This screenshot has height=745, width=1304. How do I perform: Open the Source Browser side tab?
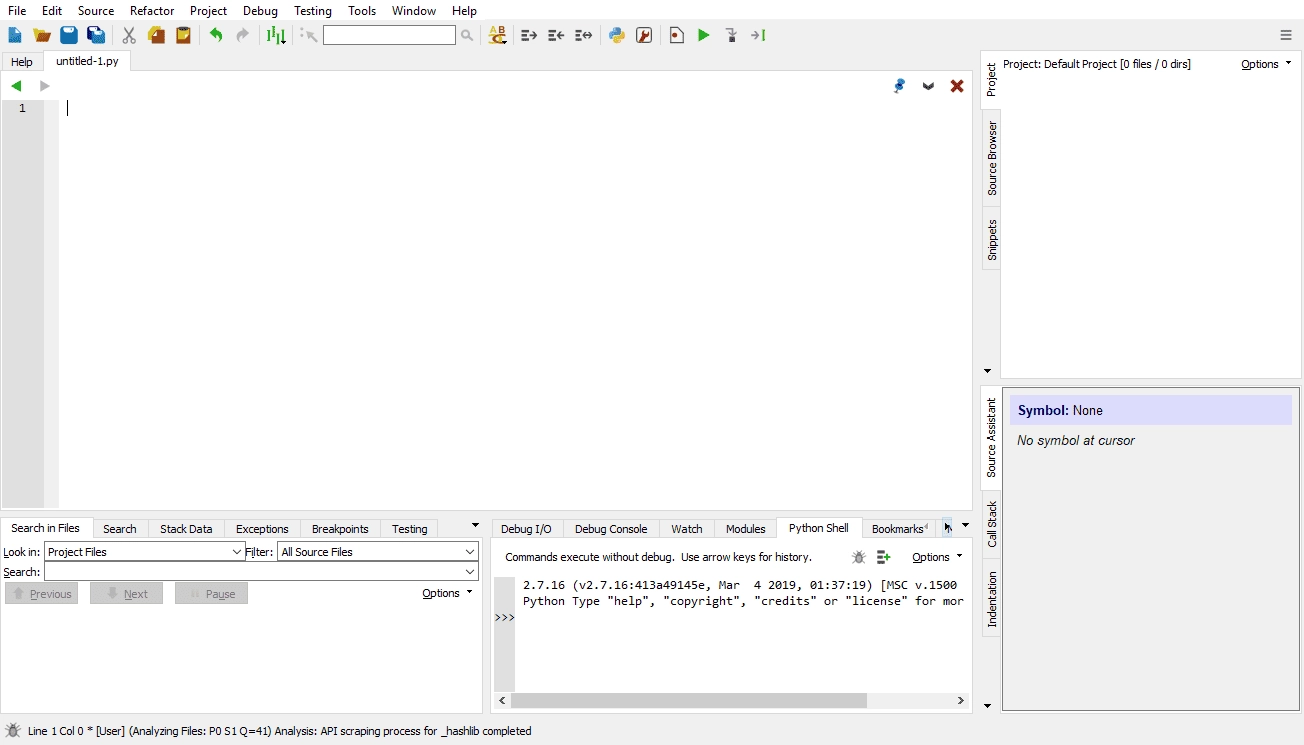tap(992, 158)
